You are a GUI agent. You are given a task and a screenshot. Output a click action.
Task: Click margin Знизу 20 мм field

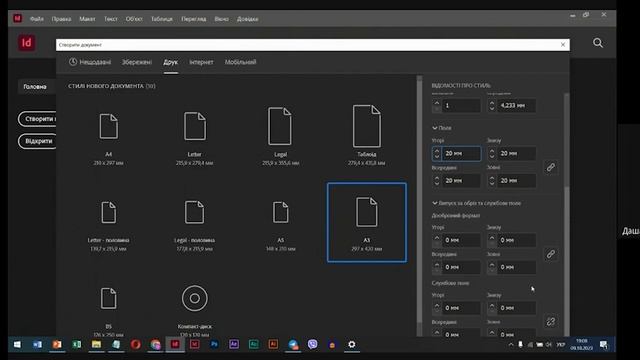(516, 153)
